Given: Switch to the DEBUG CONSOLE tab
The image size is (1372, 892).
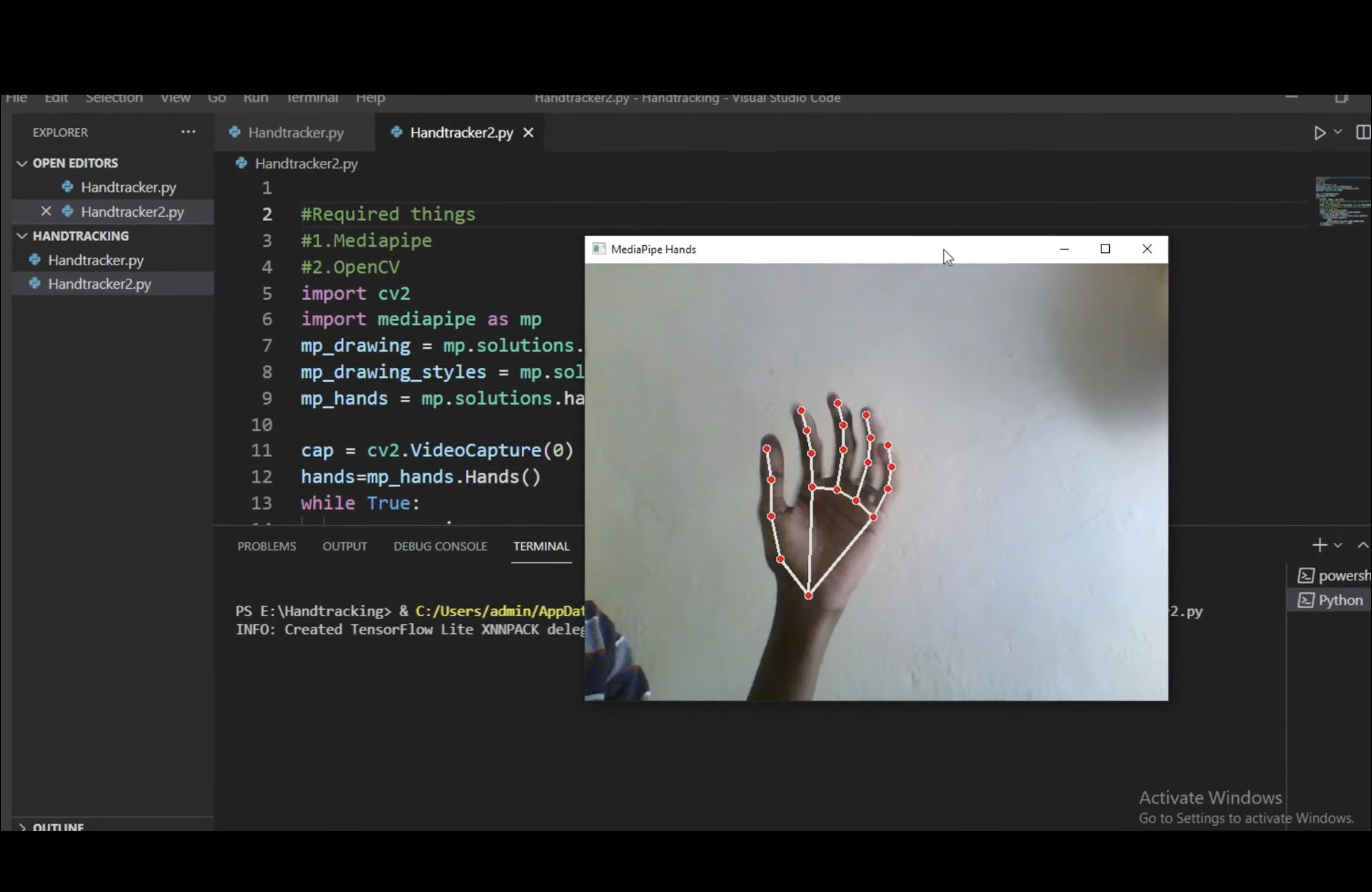Looking at the screenshot, I should [x=441, y=546].
